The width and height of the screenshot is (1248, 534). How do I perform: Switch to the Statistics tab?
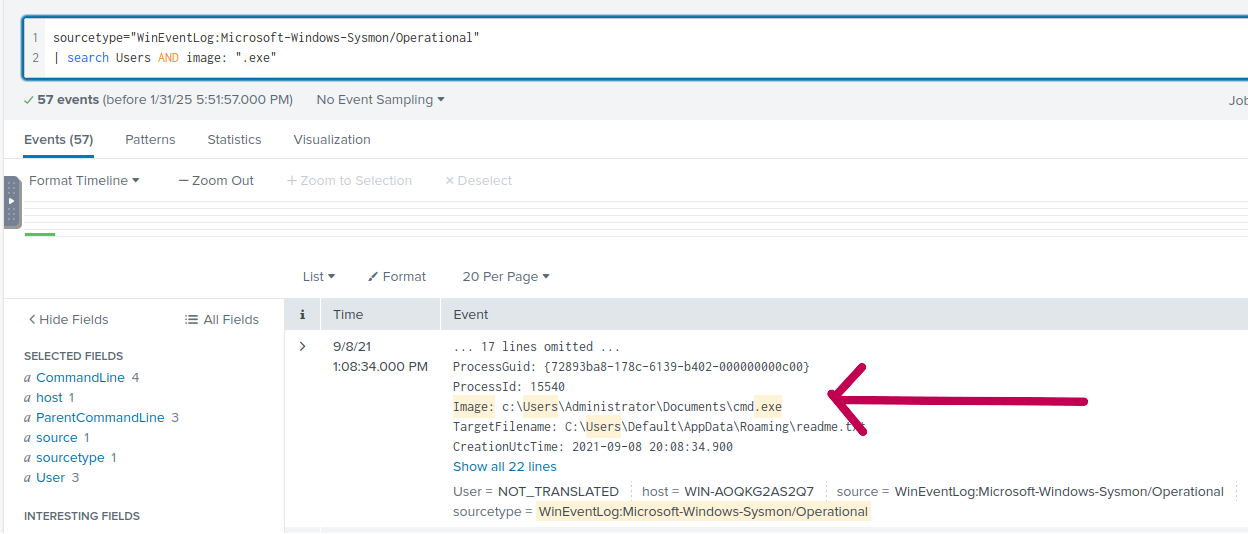[x=234, y=140]
